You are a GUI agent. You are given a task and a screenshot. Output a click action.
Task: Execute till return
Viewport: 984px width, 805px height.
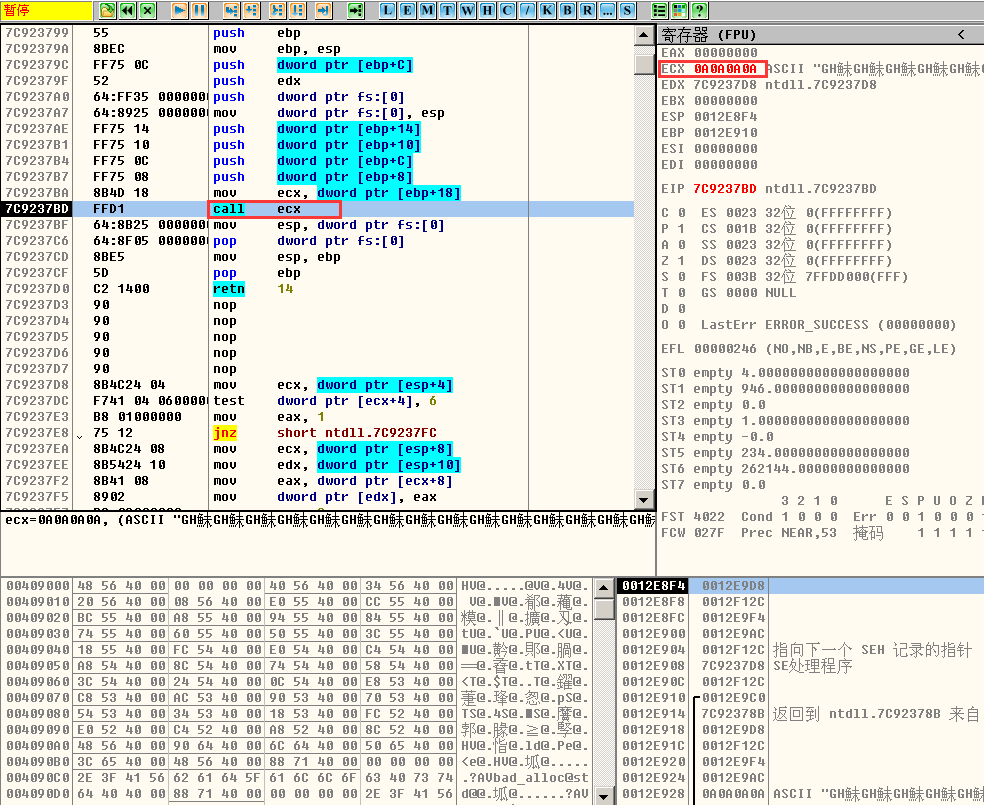tap(323, 10)
